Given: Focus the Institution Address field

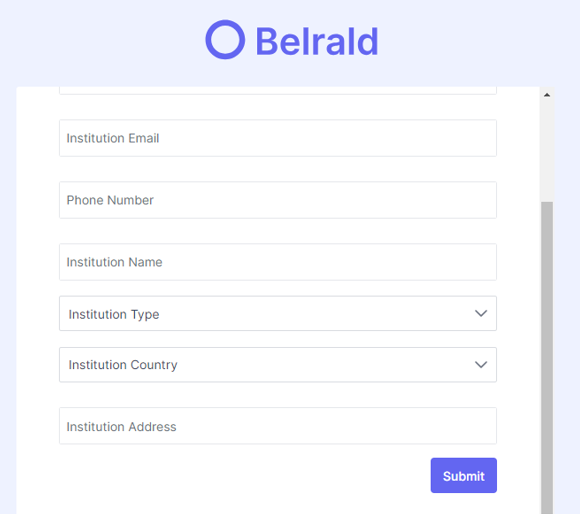Looking at the screenshot, I should point(278,426).
